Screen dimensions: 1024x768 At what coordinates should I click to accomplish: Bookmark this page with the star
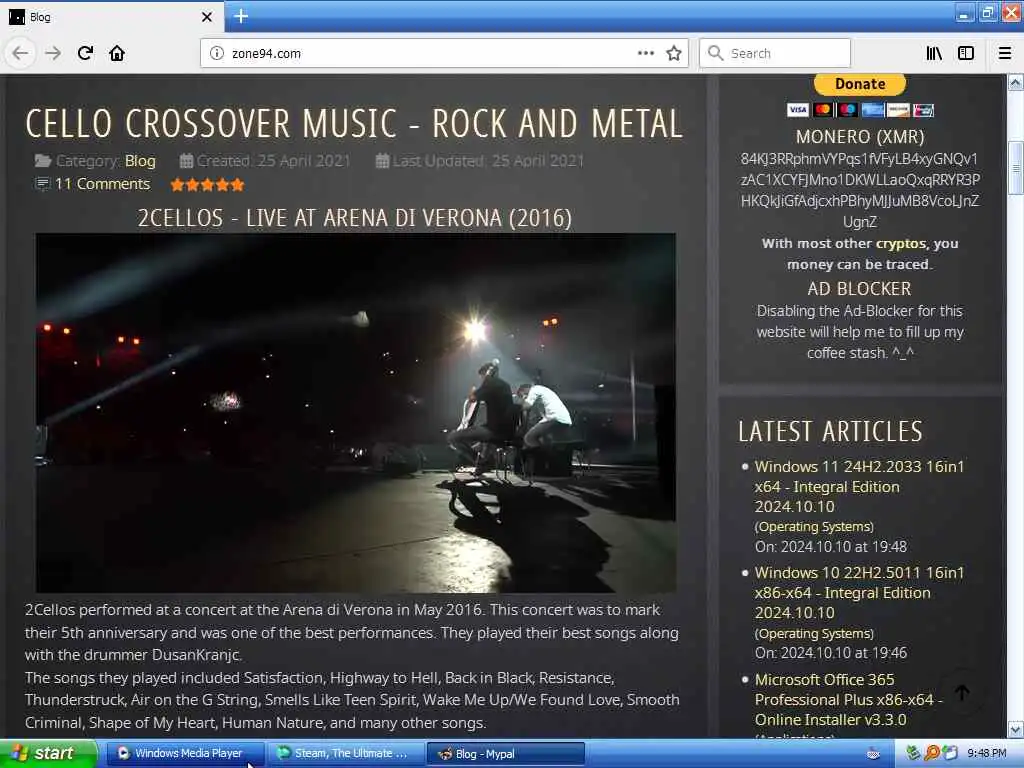674,54
